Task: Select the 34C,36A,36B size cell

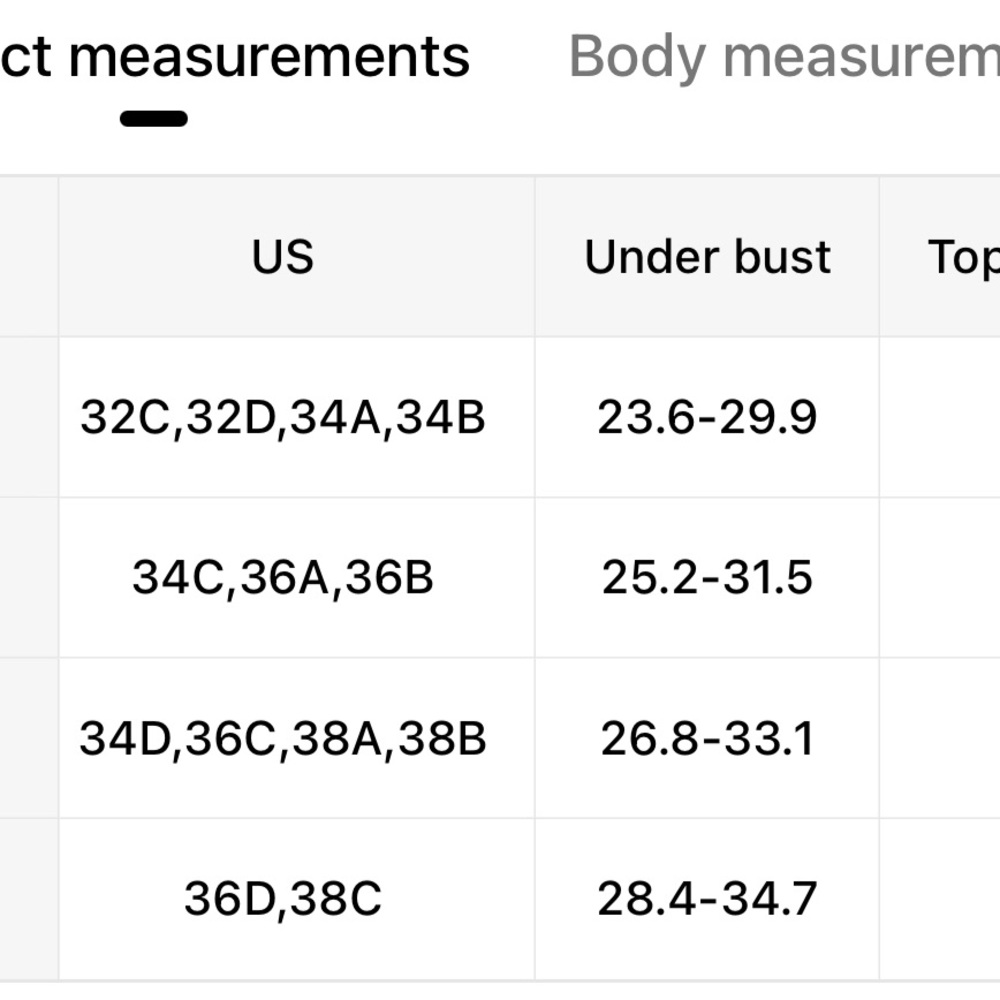Action: tap(283, 578)
